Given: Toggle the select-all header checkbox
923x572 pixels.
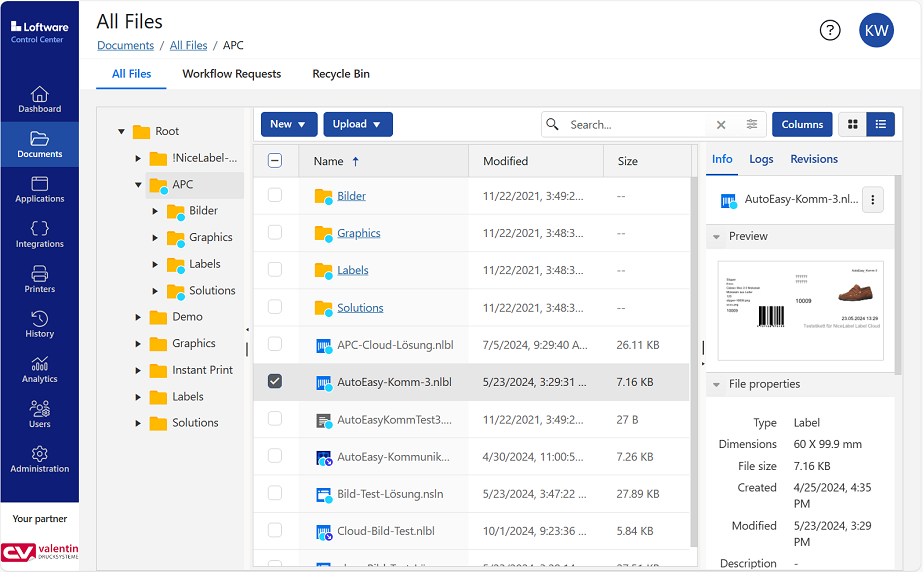Looking at the screenshot, I should (276, 161).
